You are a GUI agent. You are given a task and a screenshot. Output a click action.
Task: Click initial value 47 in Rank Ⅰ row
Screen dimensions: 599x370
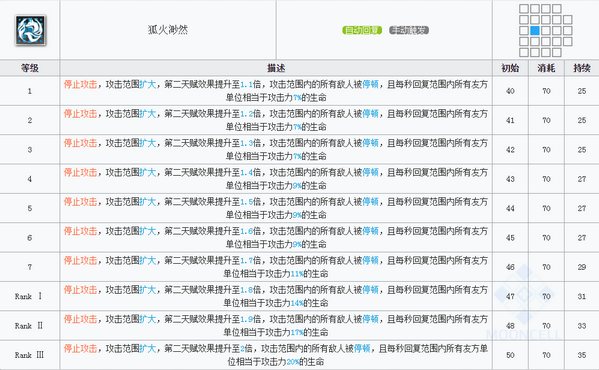tap(510, 296)
